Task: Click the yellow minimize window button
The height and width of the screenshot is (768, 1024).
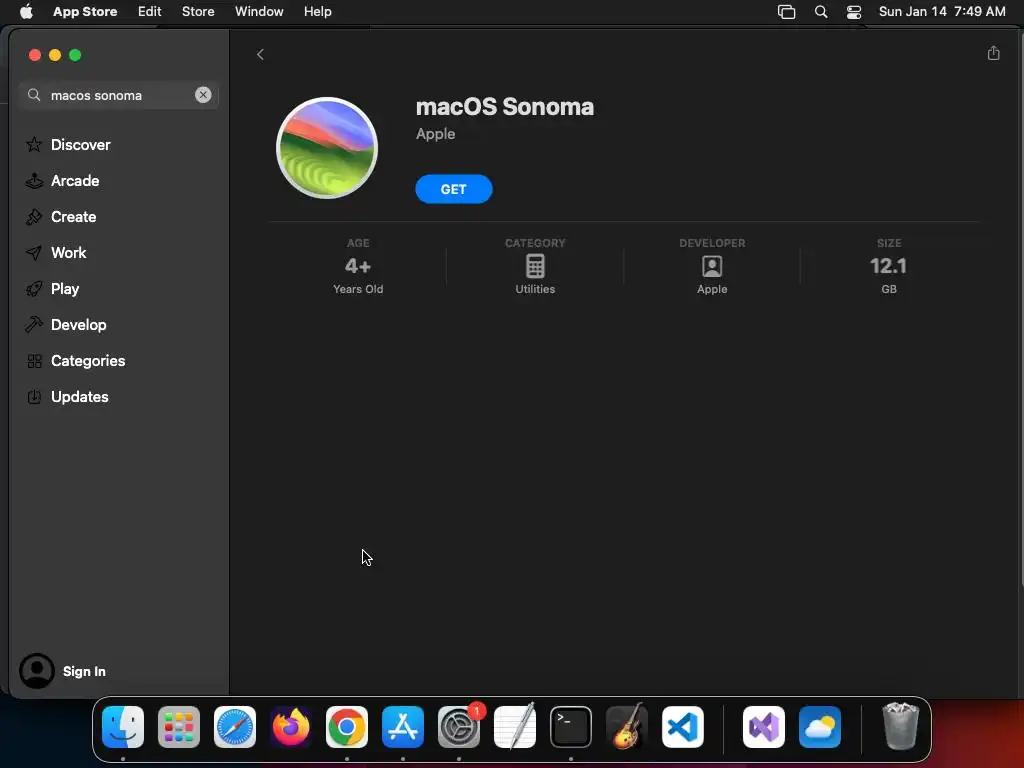Action: point(55,55)
